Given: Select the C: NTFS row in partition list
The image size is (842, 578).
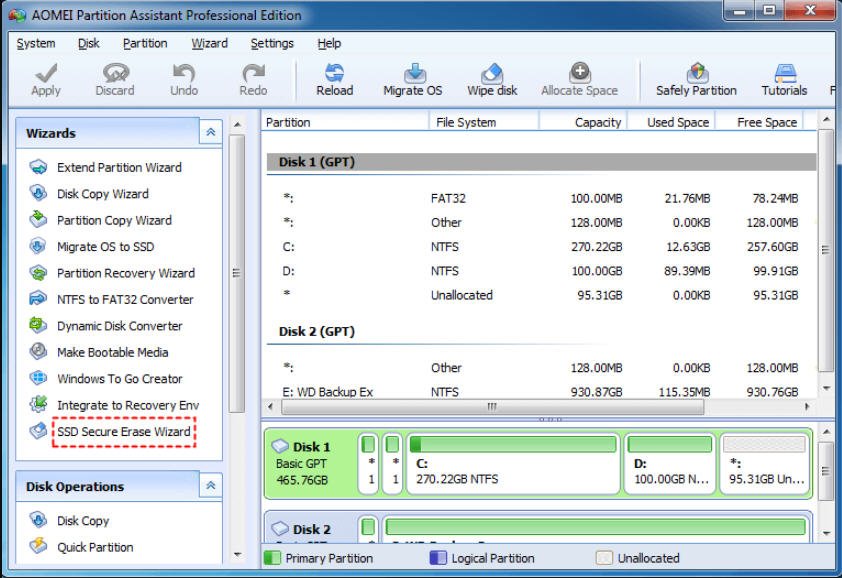Looking at the screenshot, I should coord(541,247).
